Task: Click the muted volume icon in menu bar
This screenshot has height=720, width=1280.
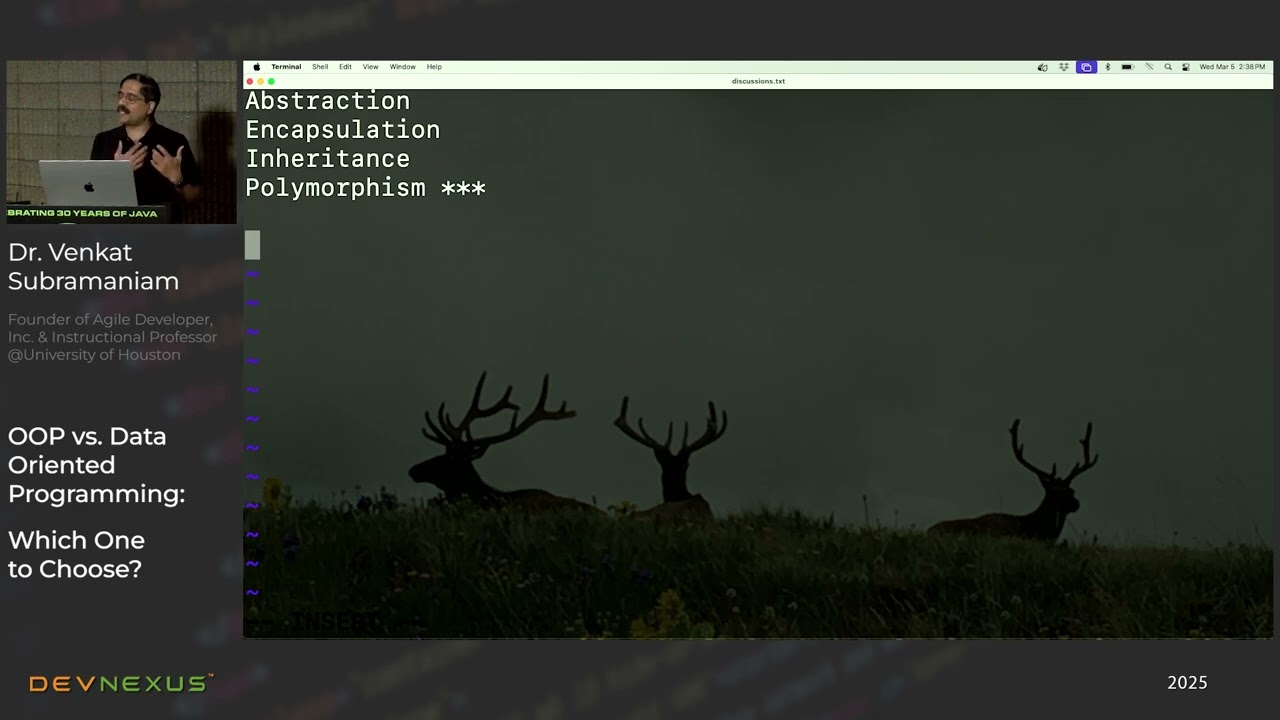Action: point(1042,67)
